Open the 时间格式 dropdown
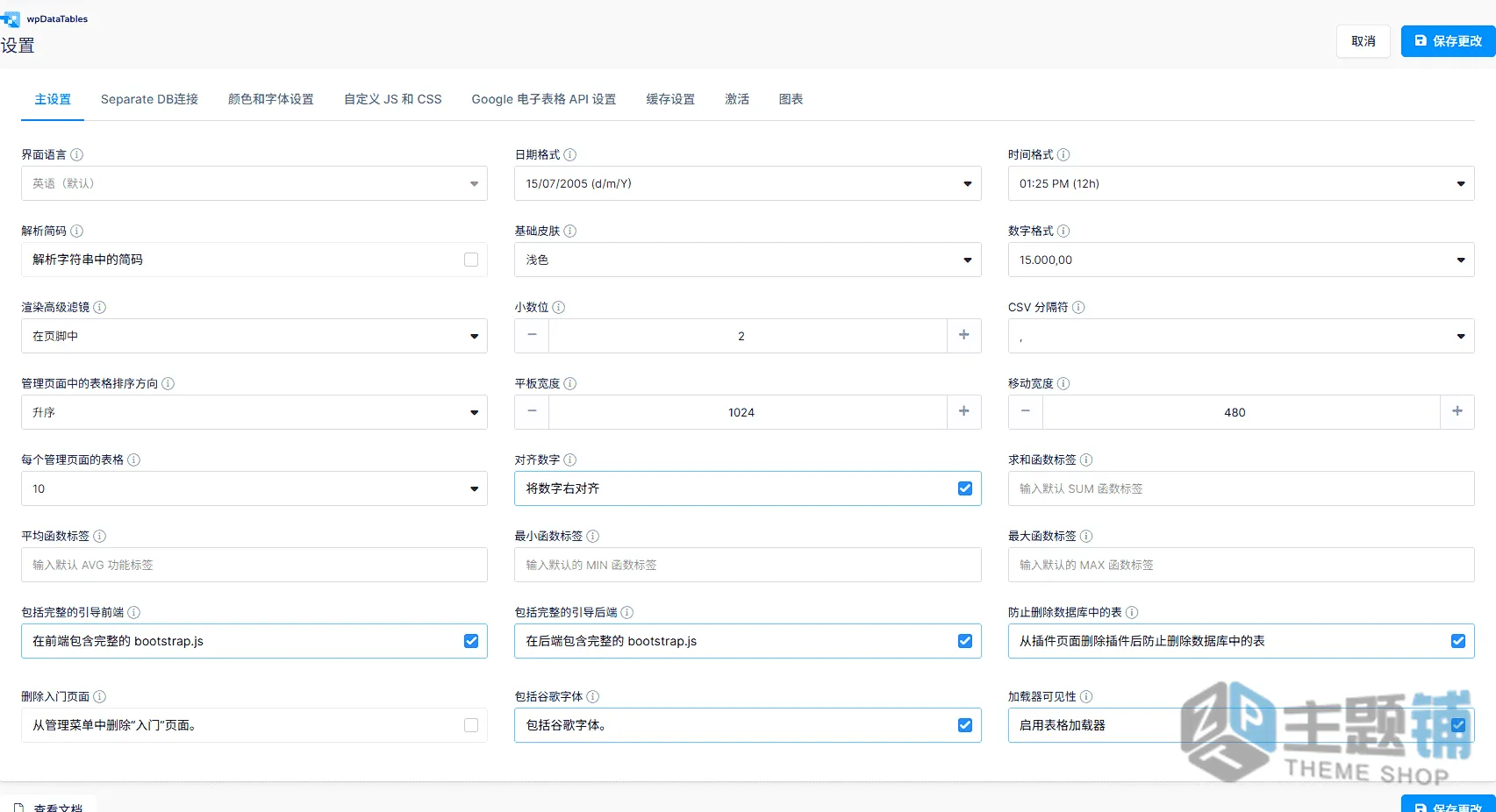Viewport: 1496px width, 812px height. tap(1242, 183)
